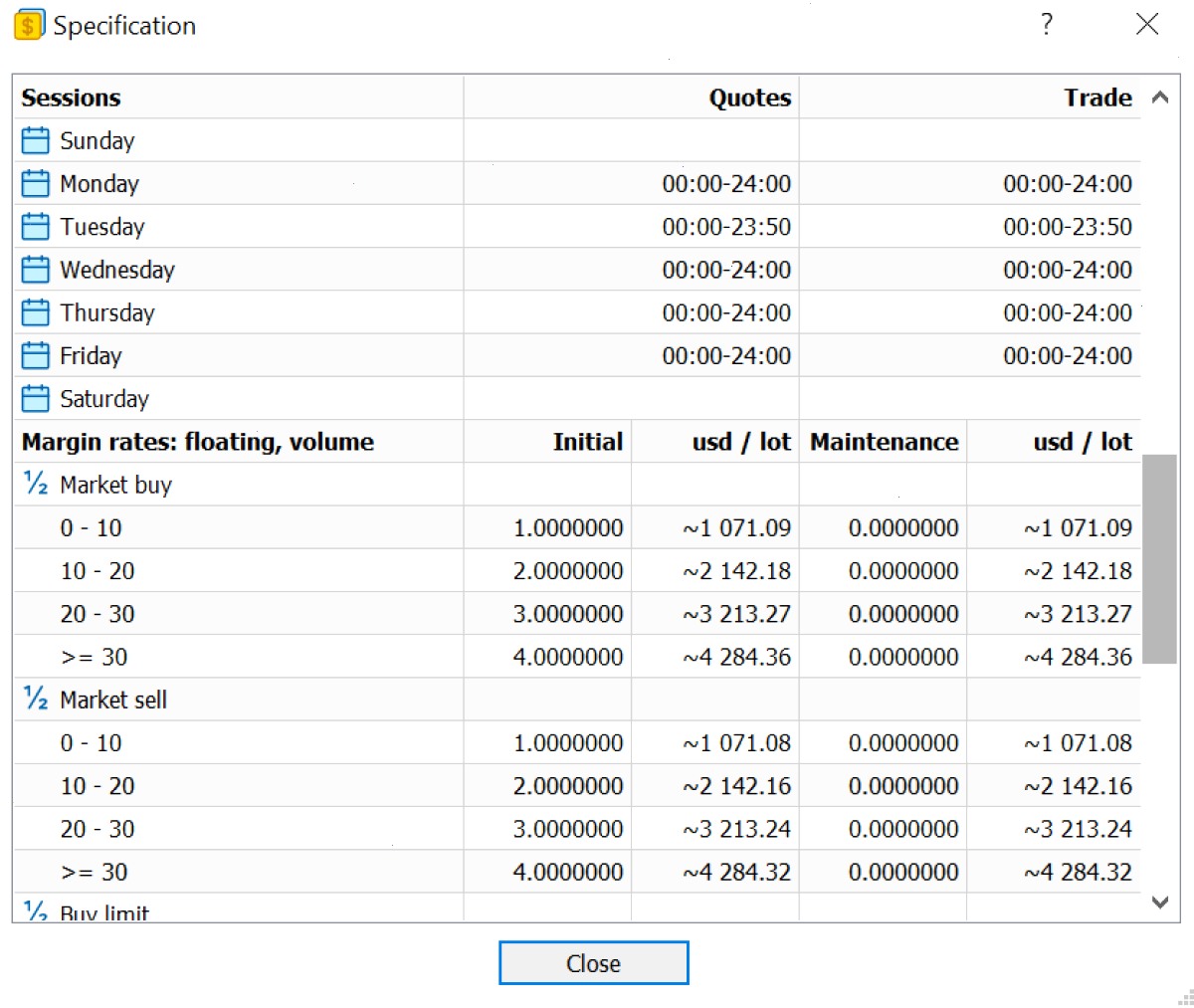
Task: Click the Thursday calendar icon
Action: tap(35, 312)
